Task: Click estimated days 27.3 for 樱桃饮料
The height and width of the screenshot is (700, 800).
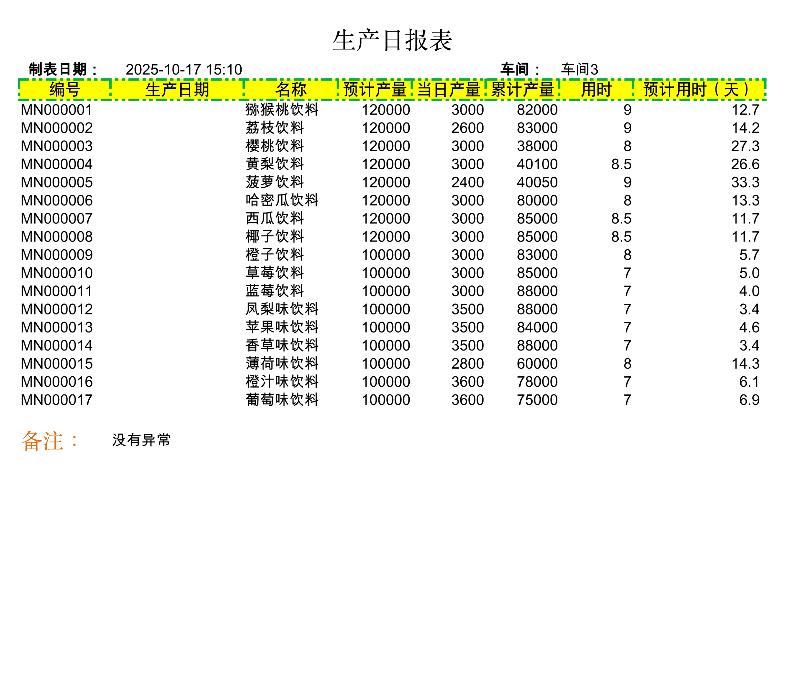Action: pos(745,146)
